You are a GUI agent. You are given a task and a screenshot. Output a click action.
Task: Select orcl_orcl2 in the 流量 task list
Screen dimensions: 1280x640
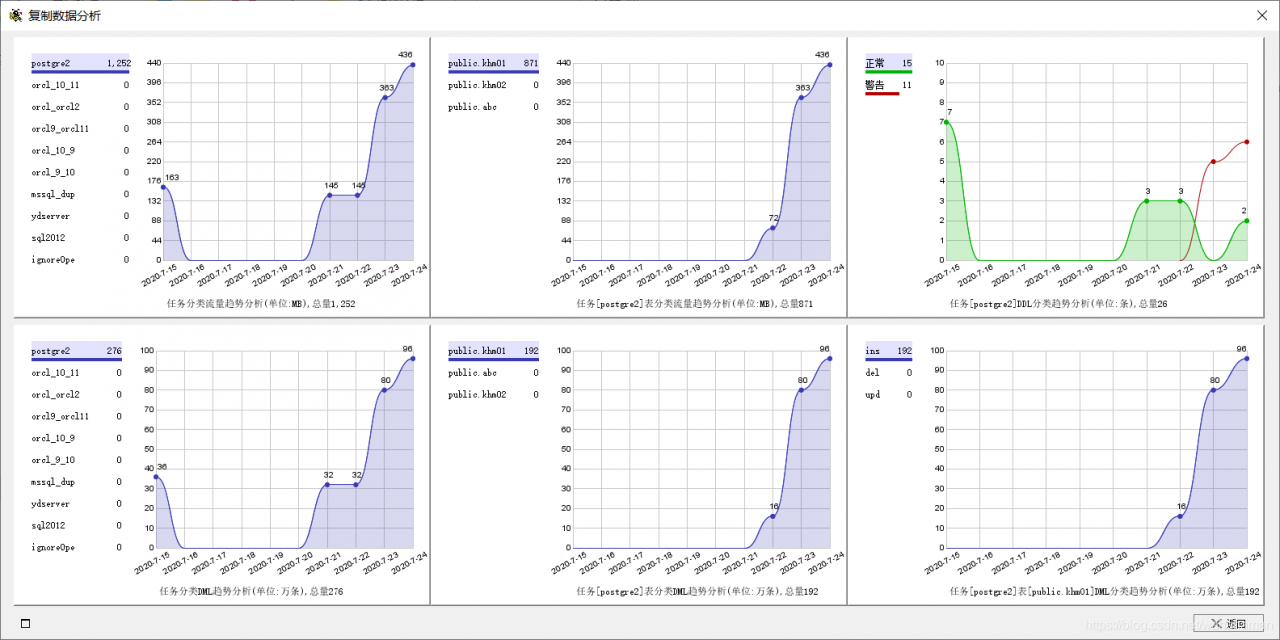tap(81, 107)
